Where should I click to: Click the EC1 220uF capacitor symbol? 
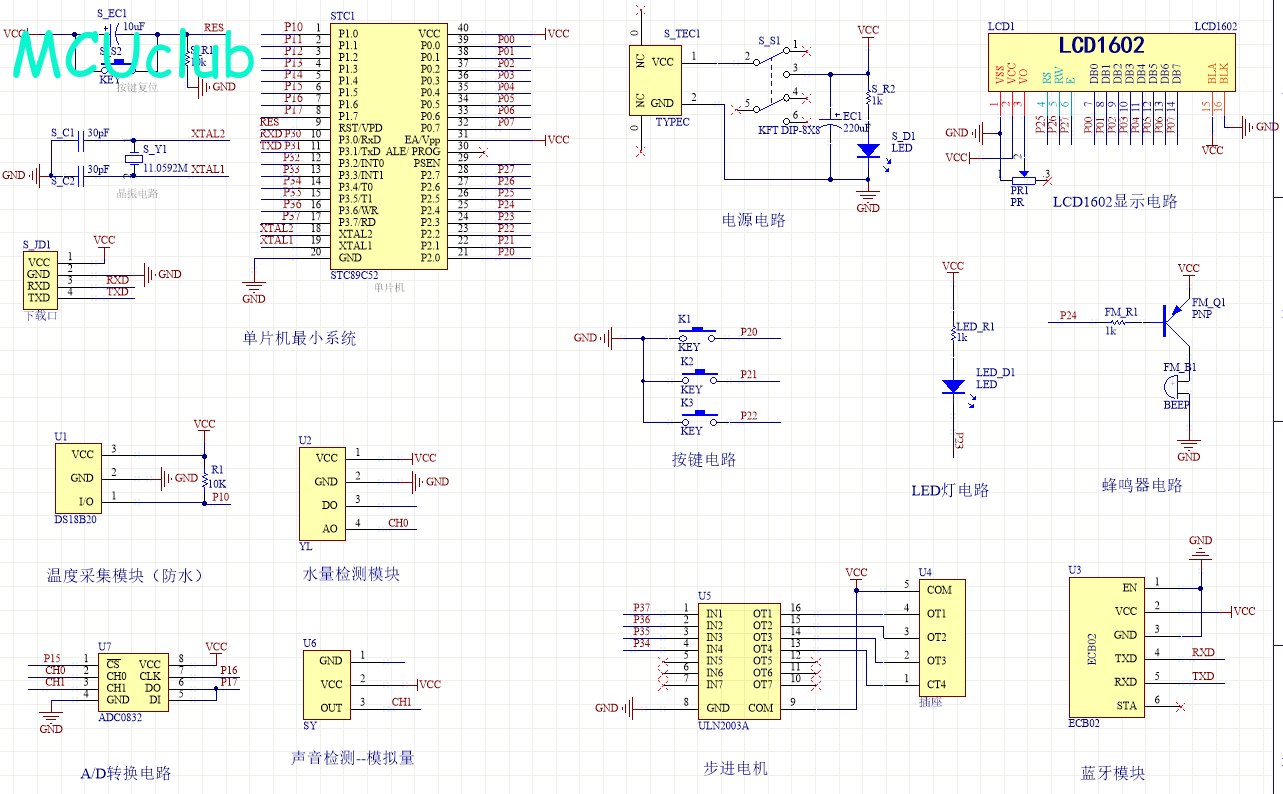pos(829,121)
